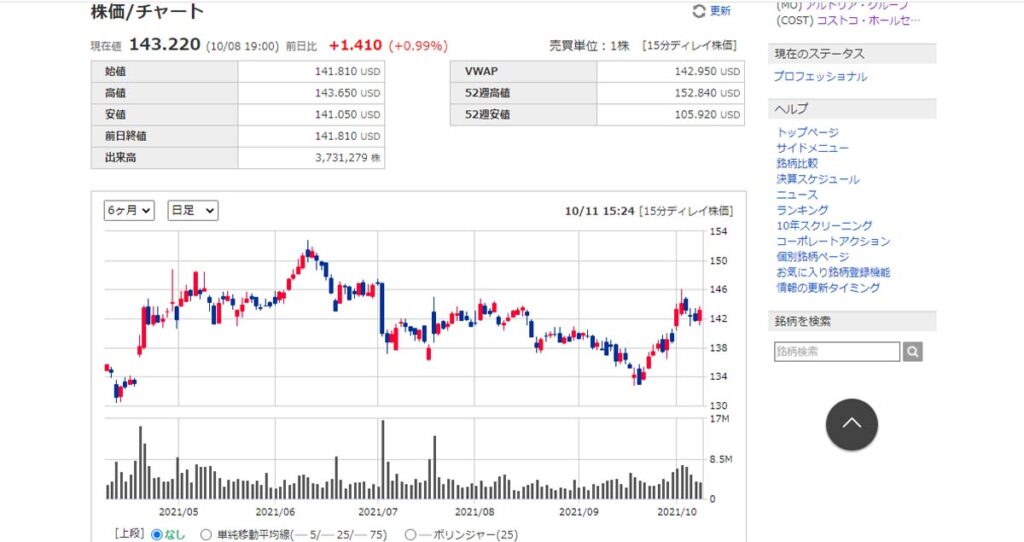Open the トップページ help link
Screen dimensions: 1024x542
[807, 132]
